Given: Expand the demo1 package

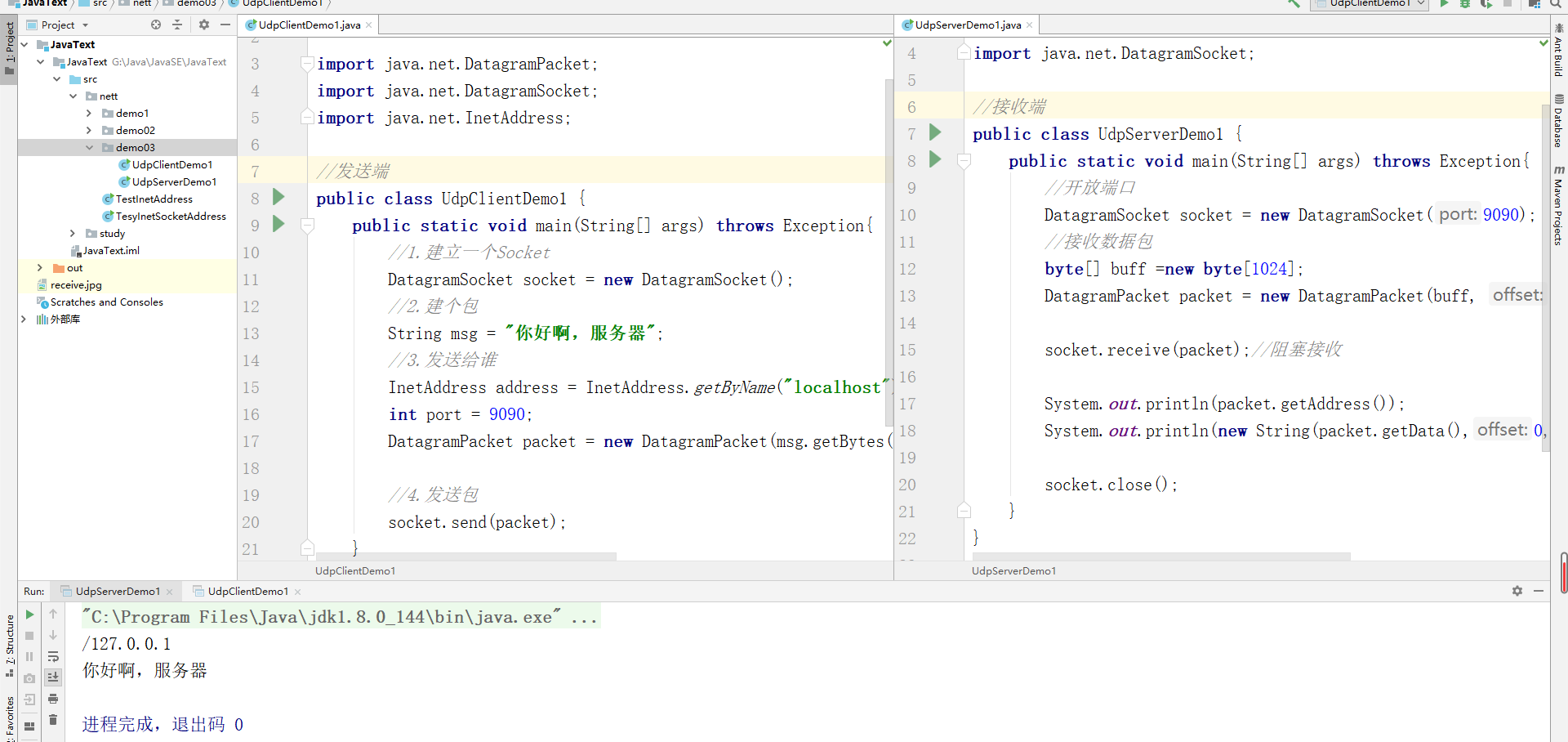Looking at the screenshot, I should tap(89, 113).
